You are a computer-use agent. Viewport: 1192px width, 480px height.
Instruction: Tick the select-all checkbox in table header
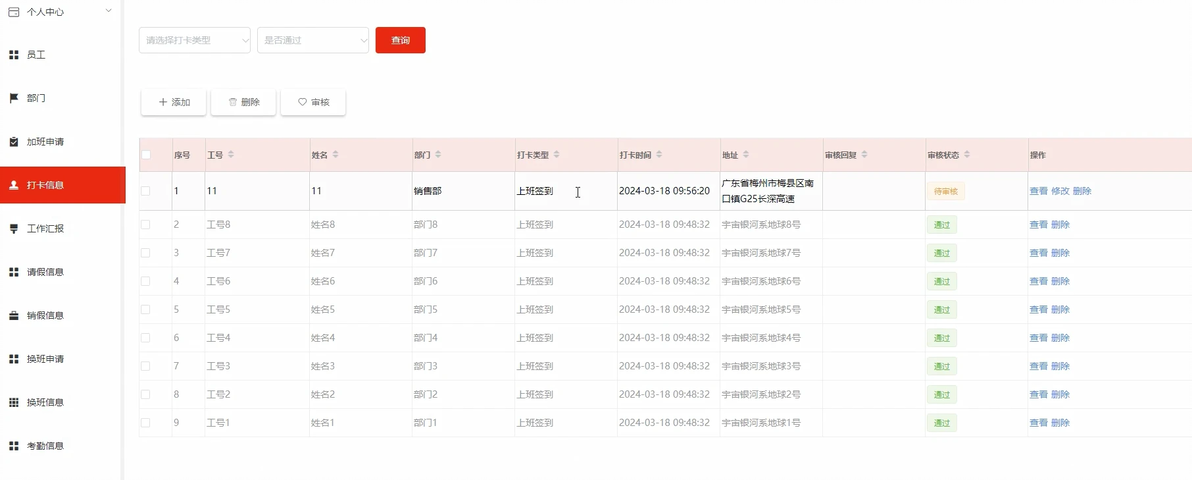click(x=146, y=154)
